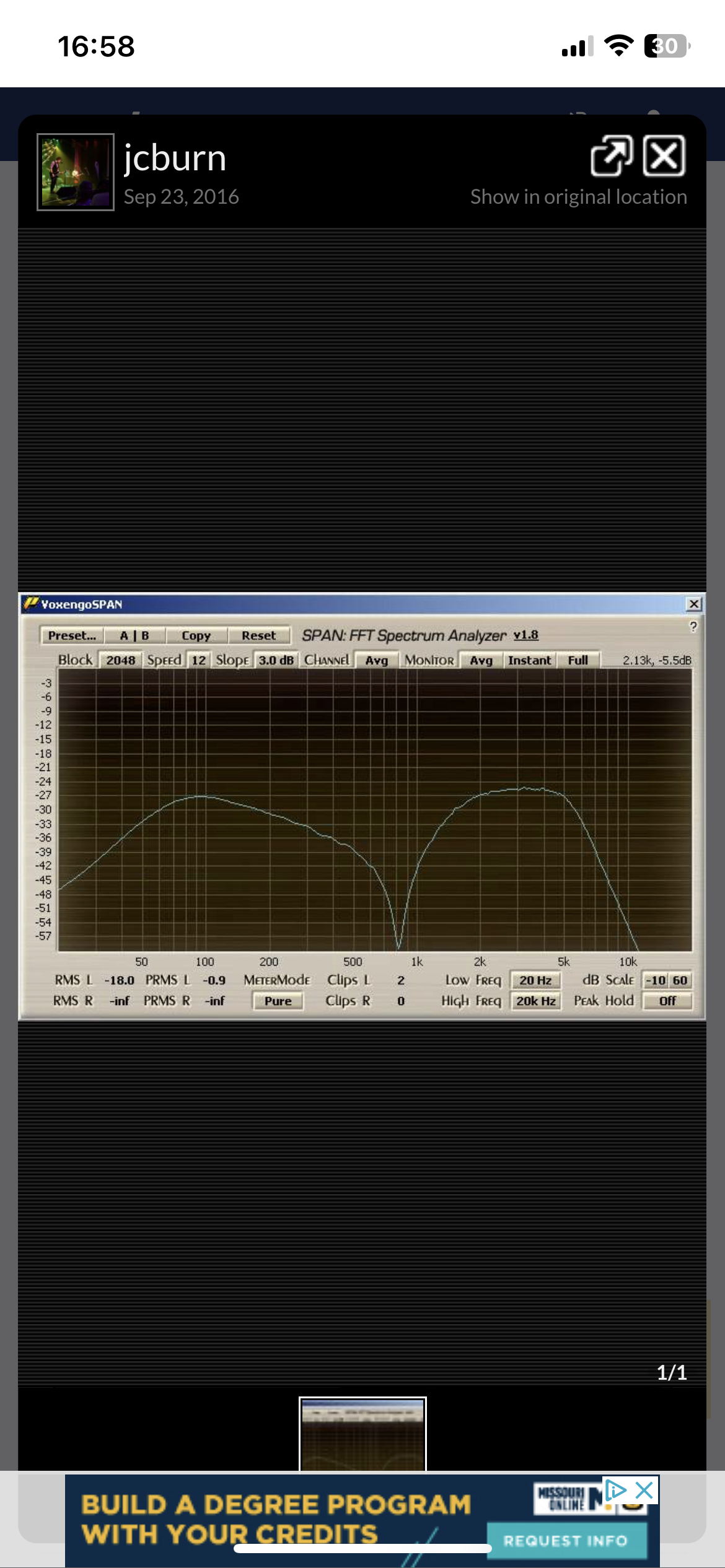Change dB Scale 60 value
This screenshot has height=1568, width=725.
point(680,980)
